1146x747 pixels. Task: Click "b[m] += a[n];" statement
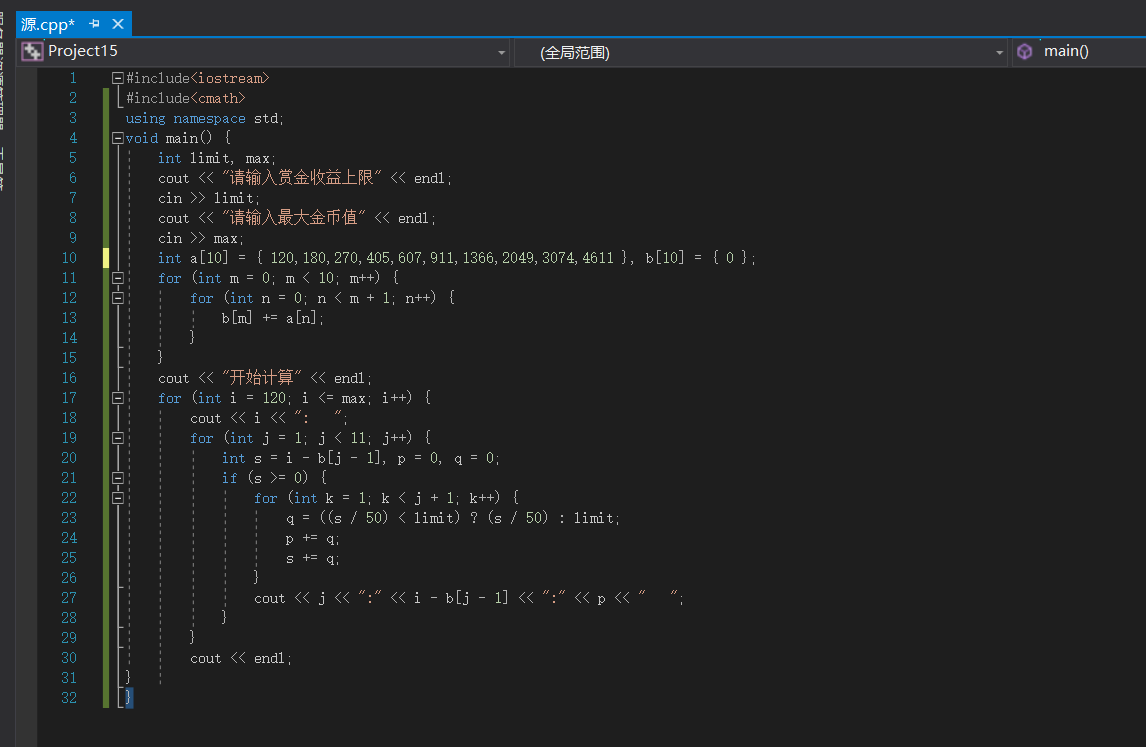pos(273,318)
